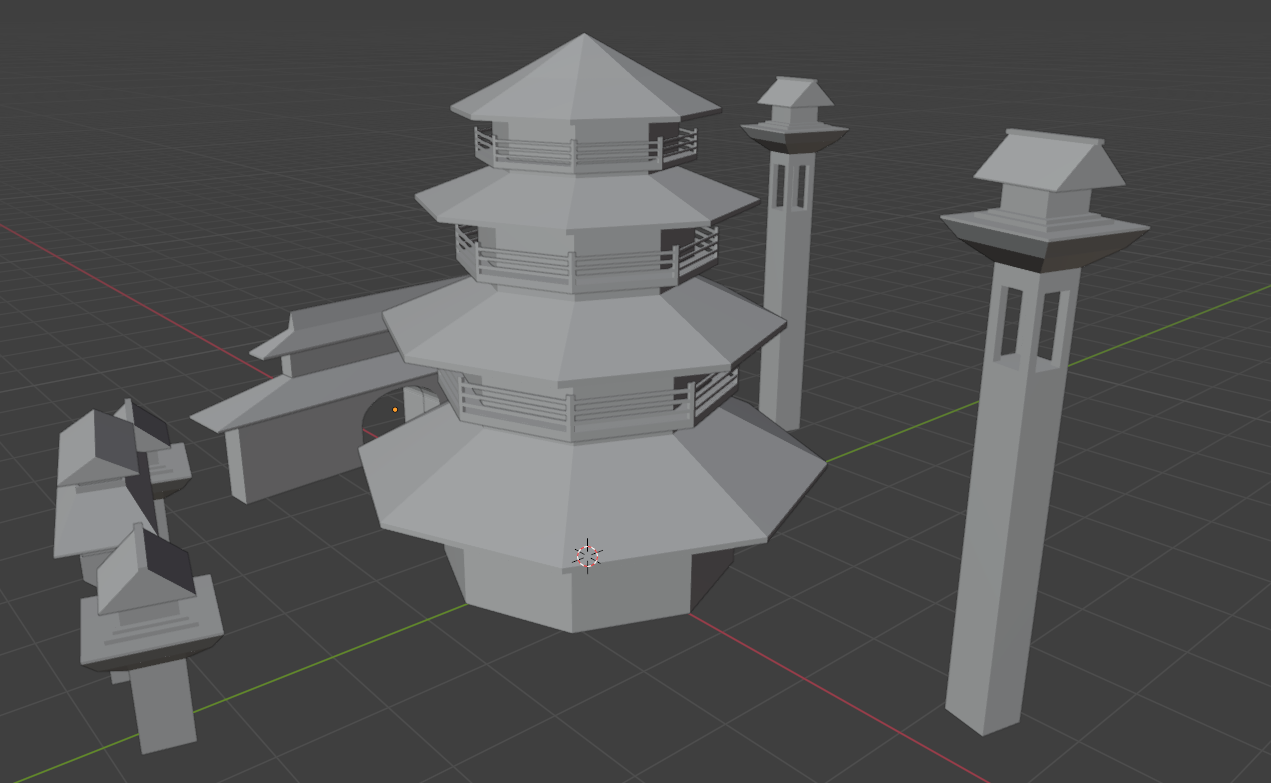
Task: Select the nearest small lantern with dark roof
Action: pos(150,640)
